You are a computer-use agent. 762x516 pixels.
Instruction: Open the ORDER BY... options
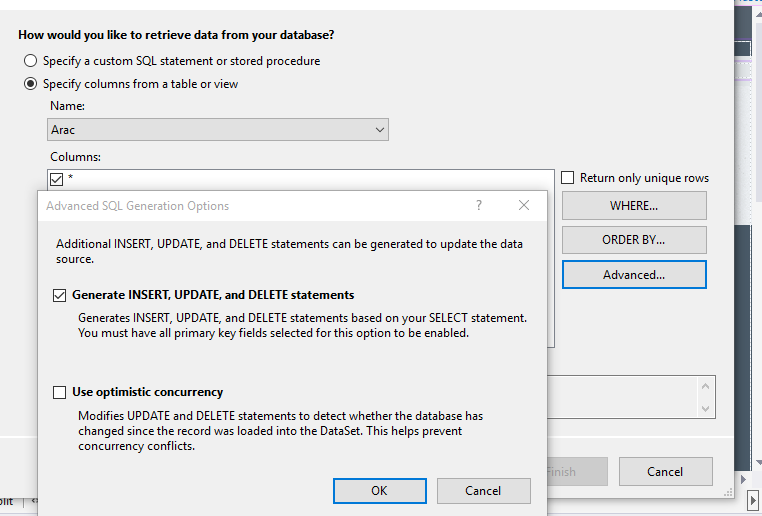tap(633, 240)
